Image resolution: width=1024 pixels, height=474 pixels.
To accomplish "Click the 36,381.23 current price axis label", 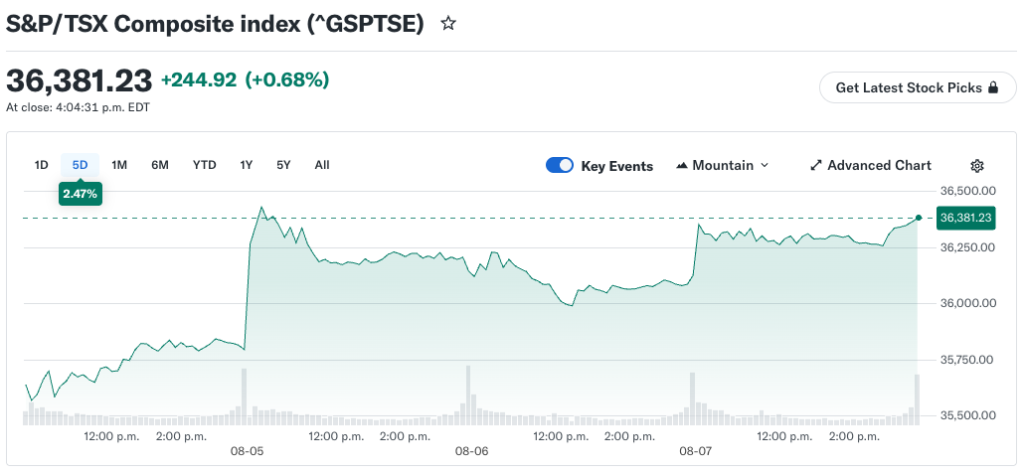I will click(x=967, y=217).
